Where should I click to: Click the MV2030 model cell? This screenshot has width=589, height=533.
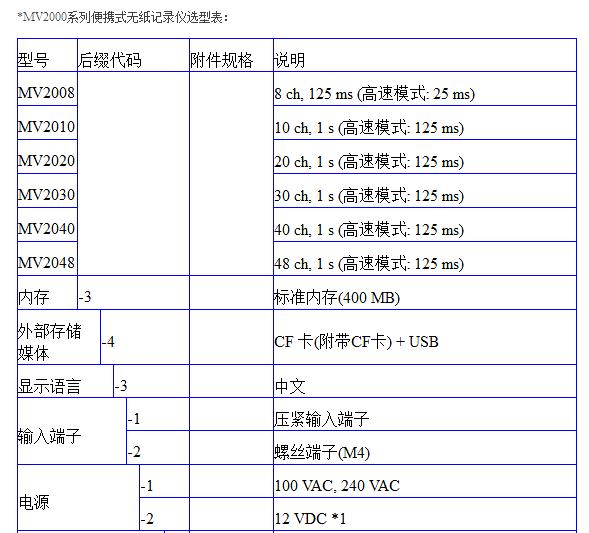tap(47, 190)
